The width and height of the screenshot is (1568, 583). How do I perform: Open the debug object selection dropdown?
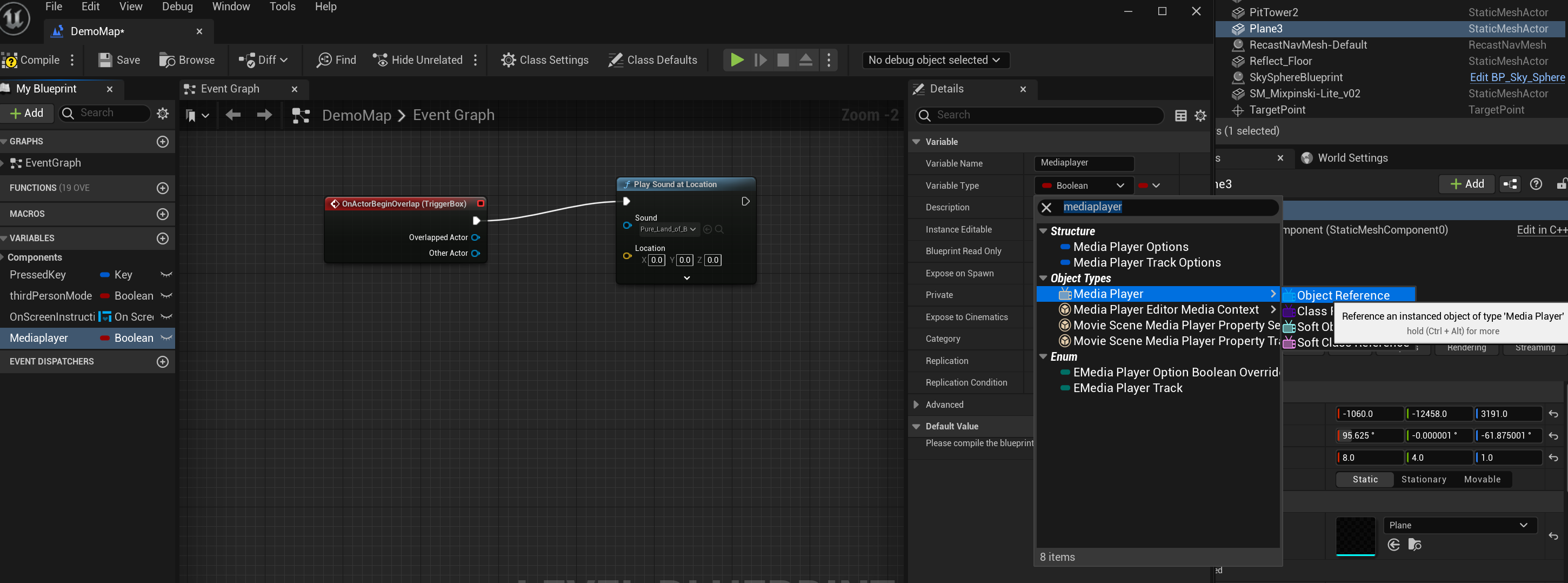tap(935, 59)
